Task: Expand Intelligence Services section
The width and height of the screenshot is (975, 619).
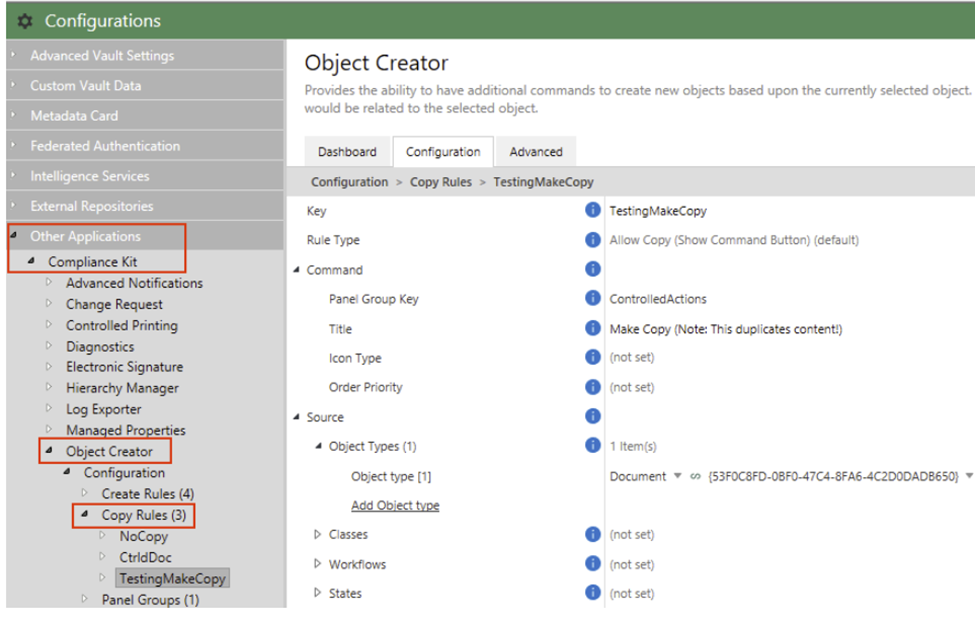Action: (13, 175)
